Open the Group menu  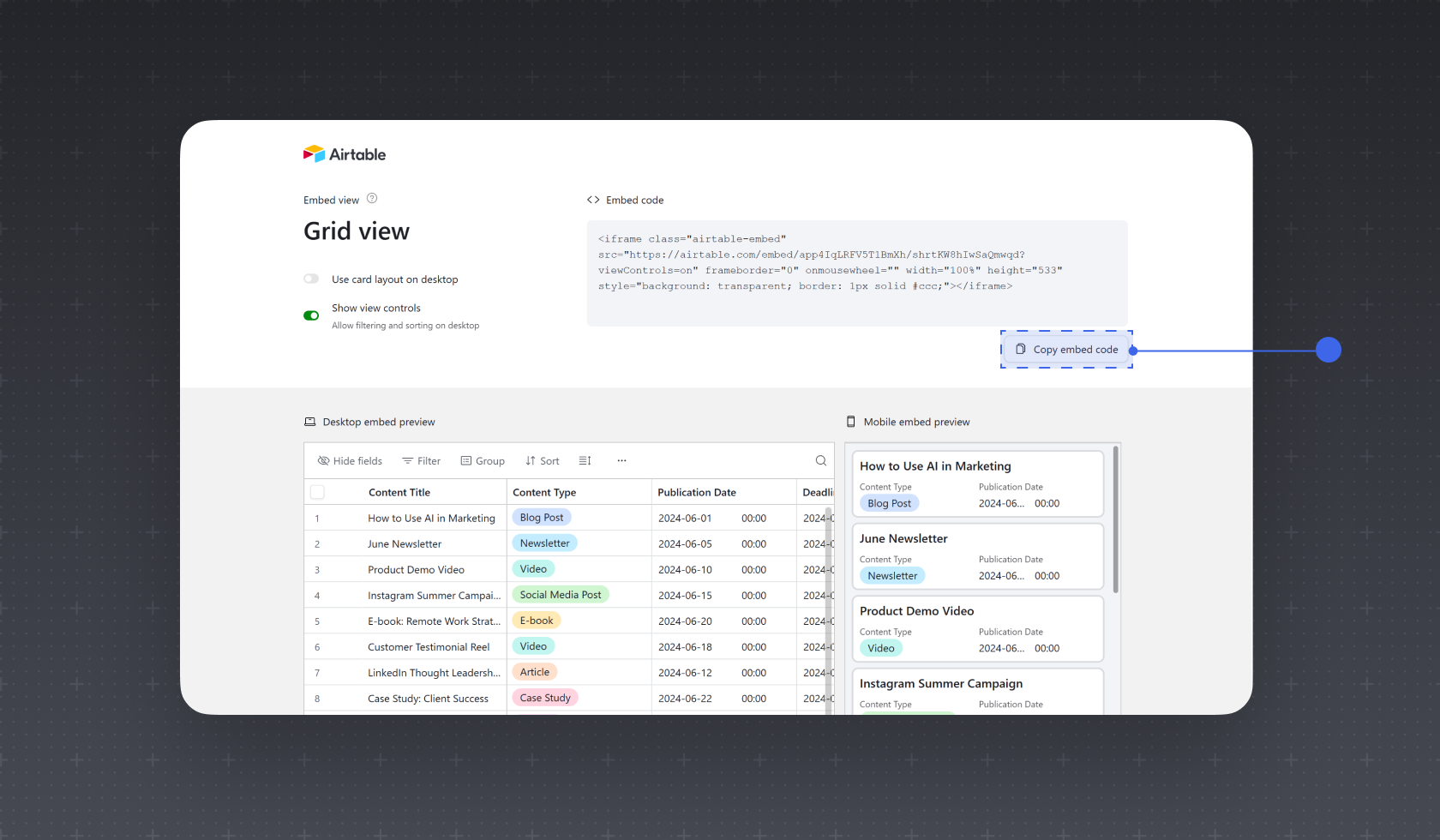(x=483, y=461)
